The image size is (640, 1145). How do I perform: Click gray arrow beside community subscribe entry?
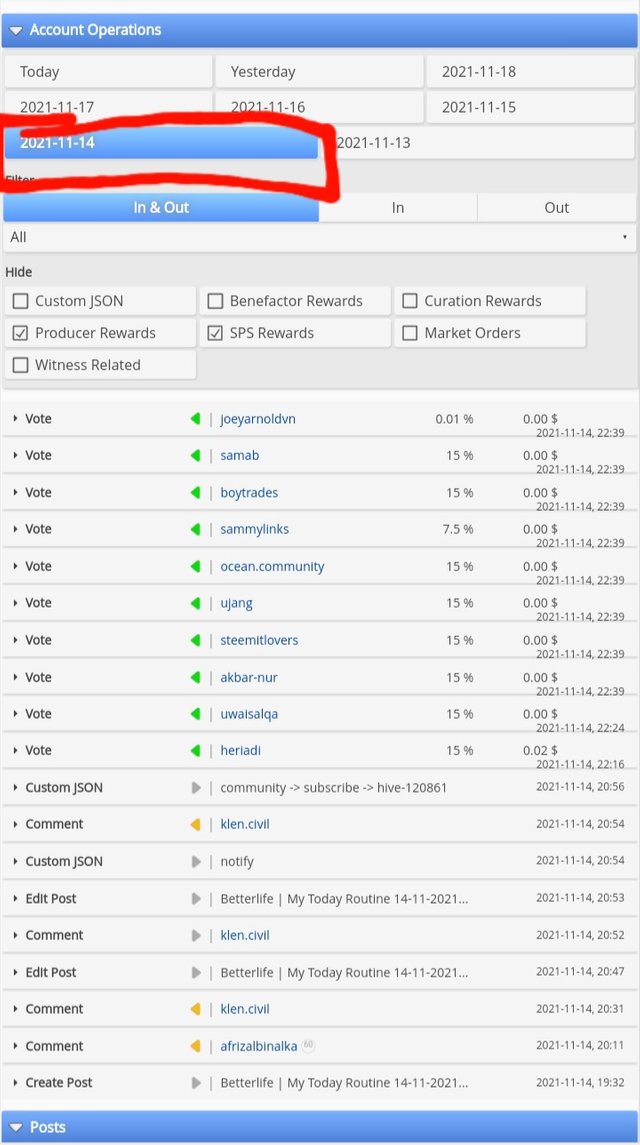[196, 788]
